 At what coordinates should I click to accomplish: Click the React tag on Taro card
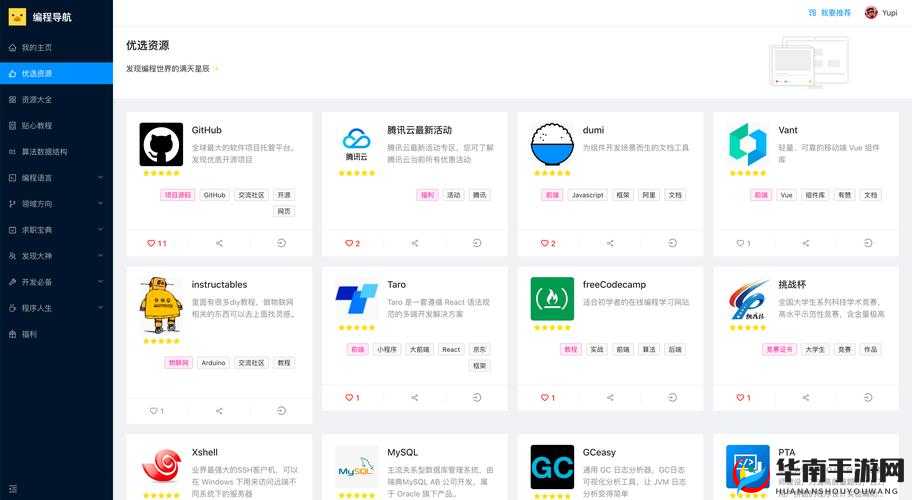click(x=451, y=349)
